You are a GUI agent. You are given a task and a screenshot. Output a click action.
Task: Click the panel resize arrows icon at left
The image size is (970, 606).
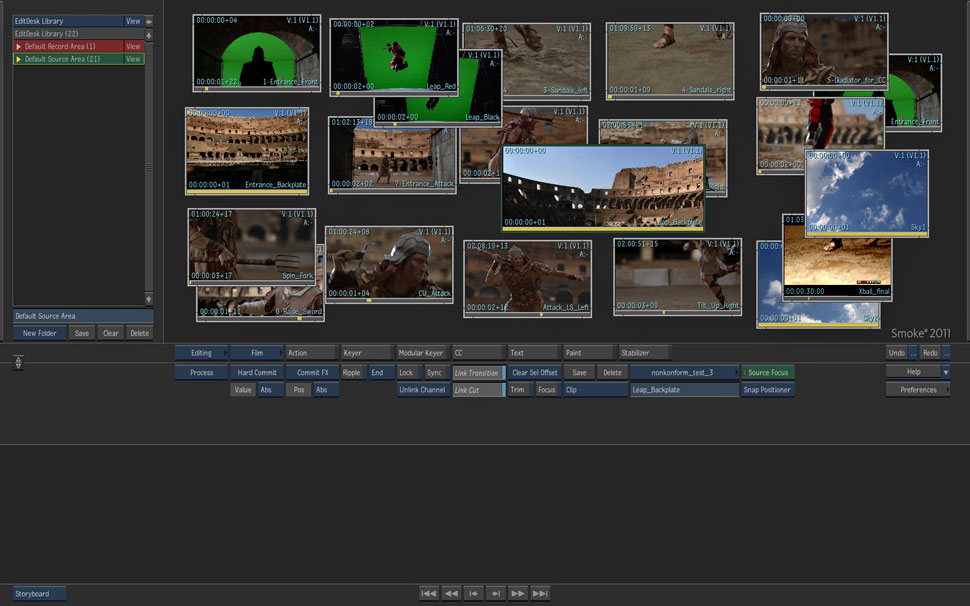tap(18, 362)
